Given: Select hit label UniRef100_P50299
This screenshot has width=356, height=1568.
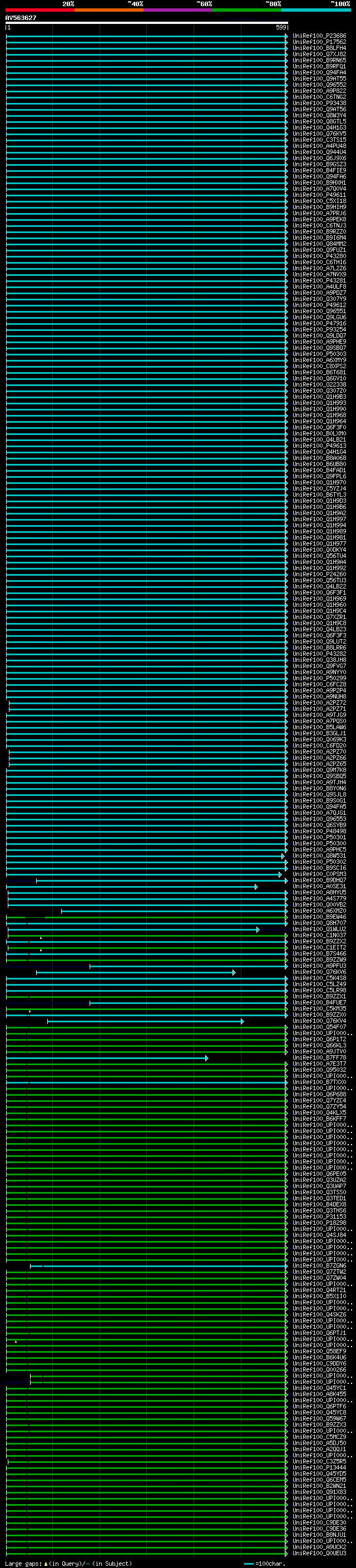Looking at the screenshot, I should [319, 678].
